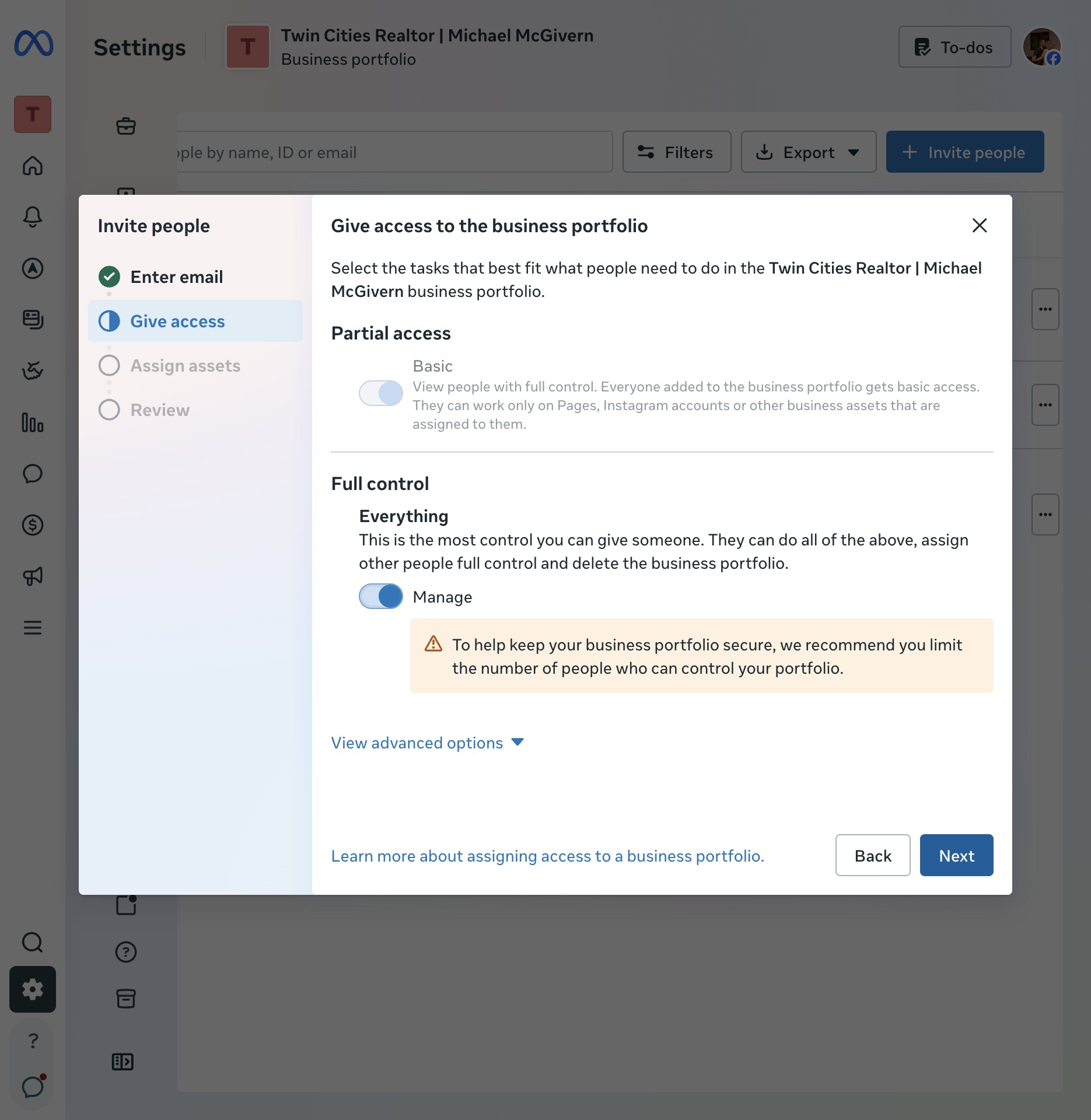This screenshot has height=1120, width=1091.
Task: Open the Ads Manager compass icon
Action: [33, 268]
